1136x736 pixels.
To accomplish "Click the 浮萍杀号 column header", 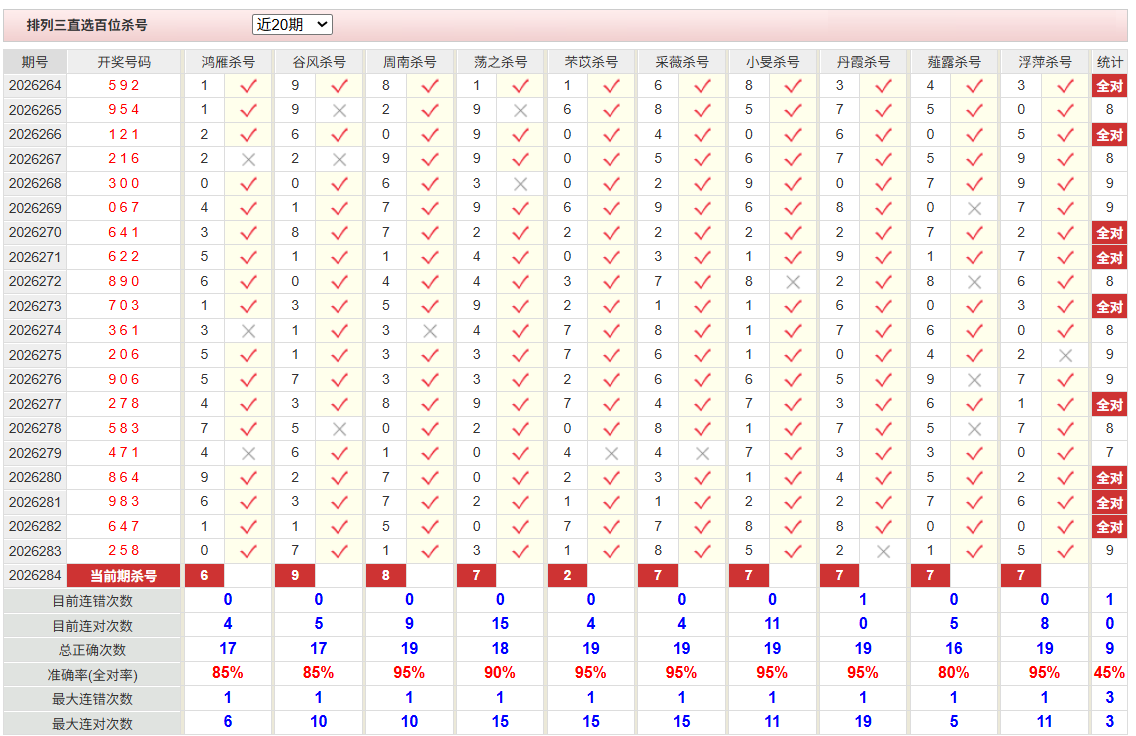I will pos(1045,62).
